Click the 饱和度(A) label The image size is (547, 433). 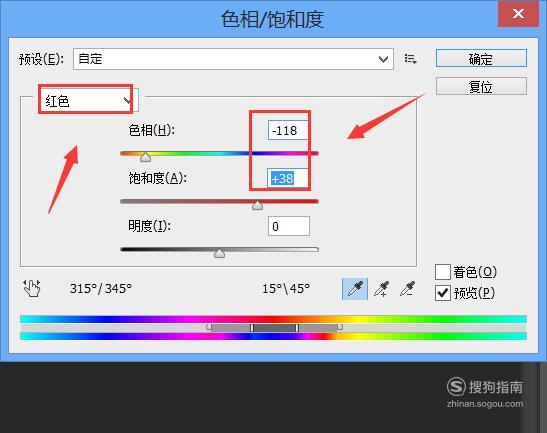pos(157,178)
